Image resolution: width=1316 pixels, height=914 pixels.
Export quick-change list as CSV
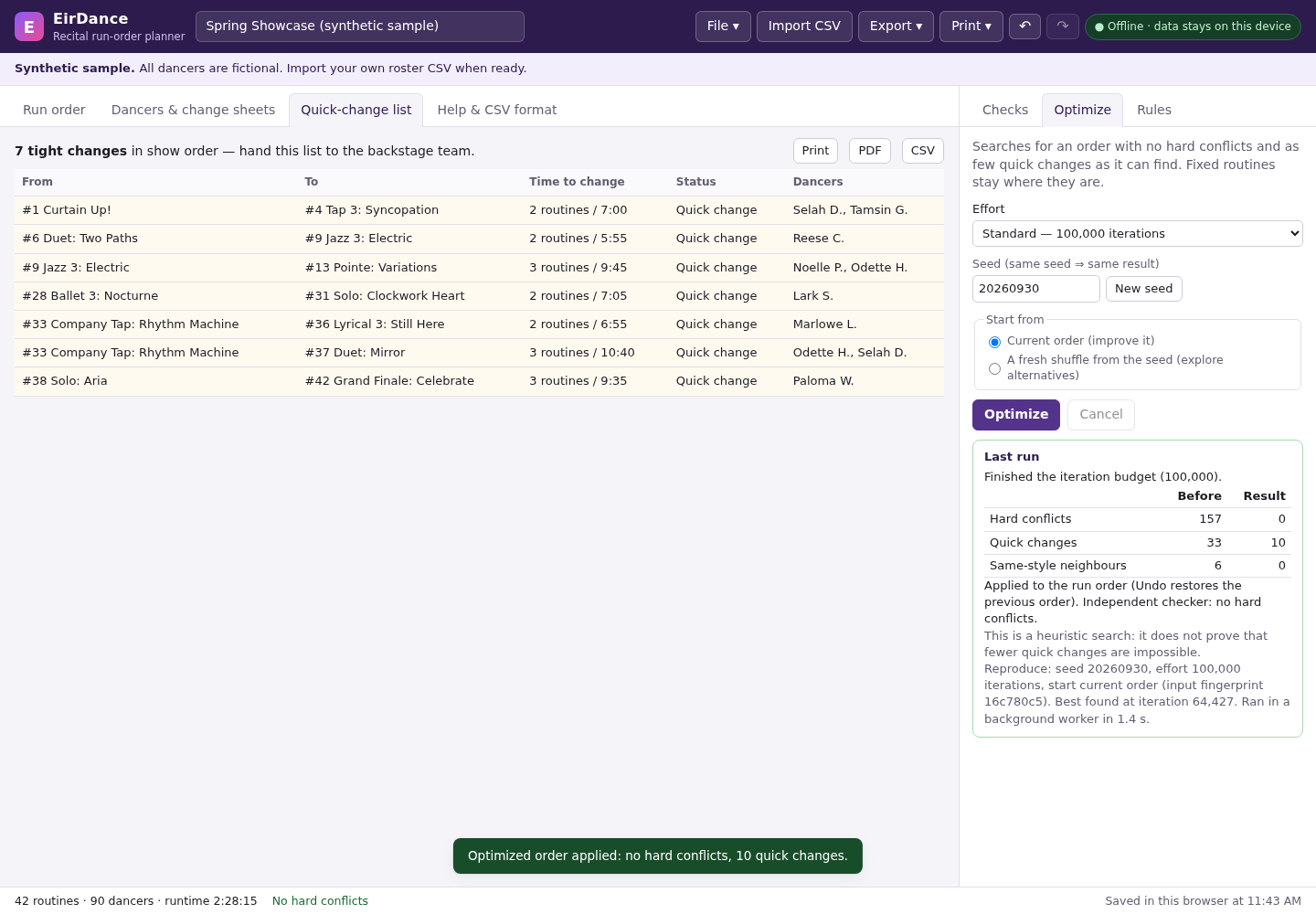click(x=923, y=151)
